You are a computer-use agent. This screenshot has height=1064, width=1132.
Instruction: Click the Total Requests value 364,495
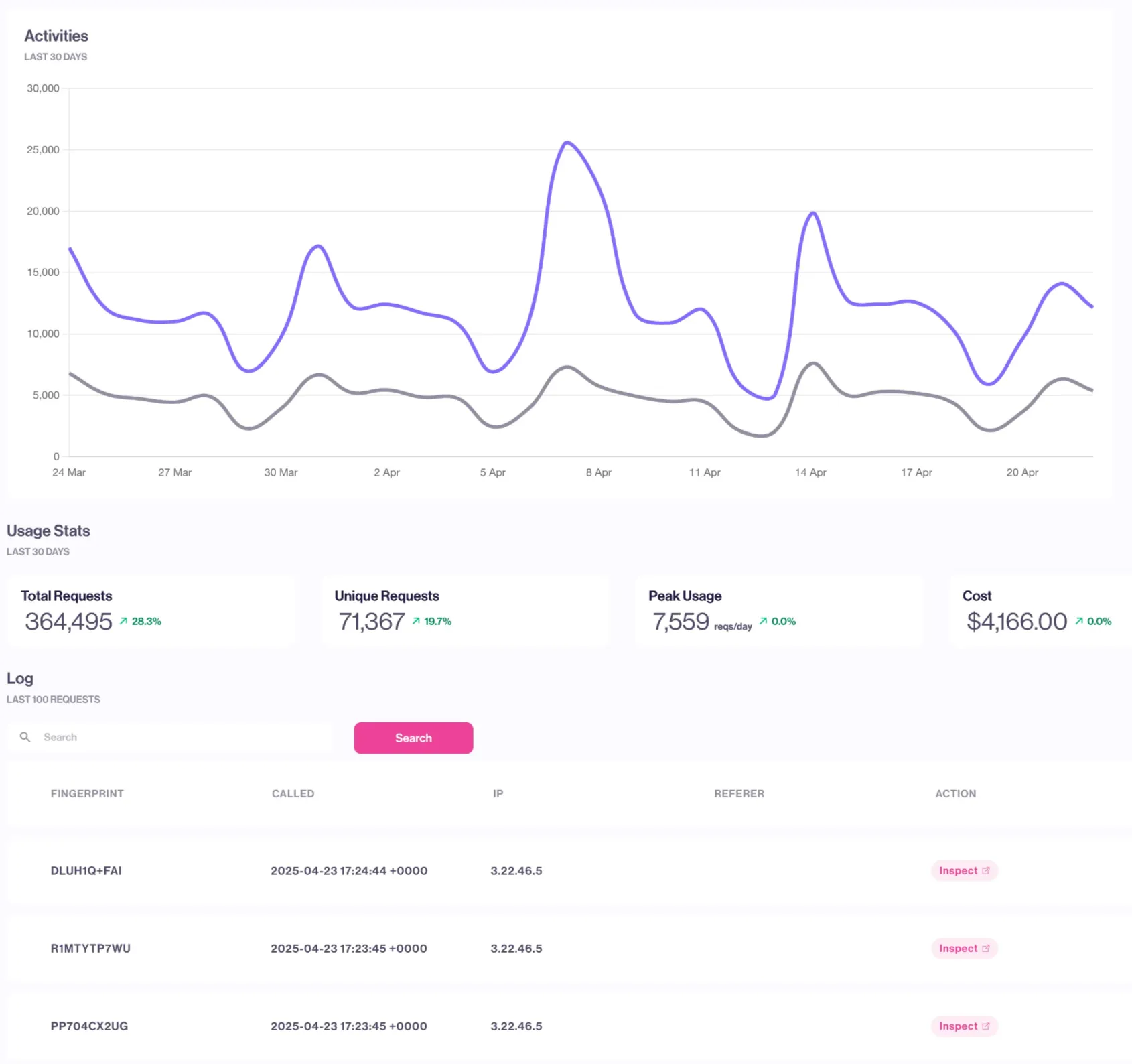coord(68,622)
